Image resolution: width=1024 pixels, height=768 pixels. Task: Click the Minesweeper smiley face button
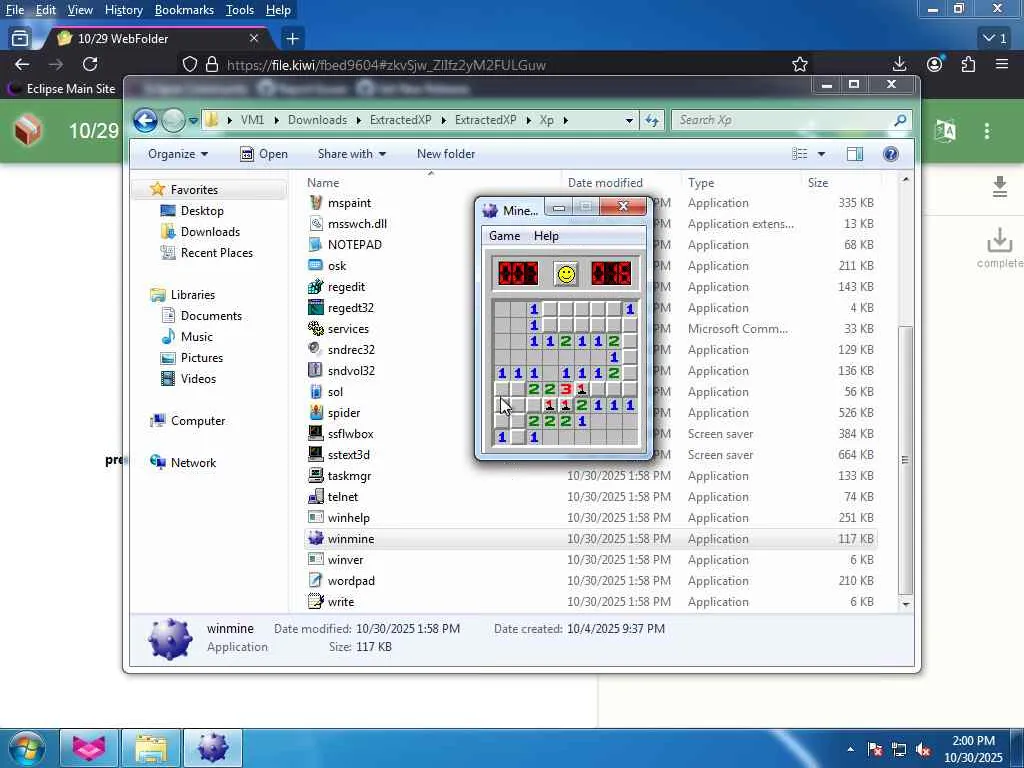pos(566,274)
